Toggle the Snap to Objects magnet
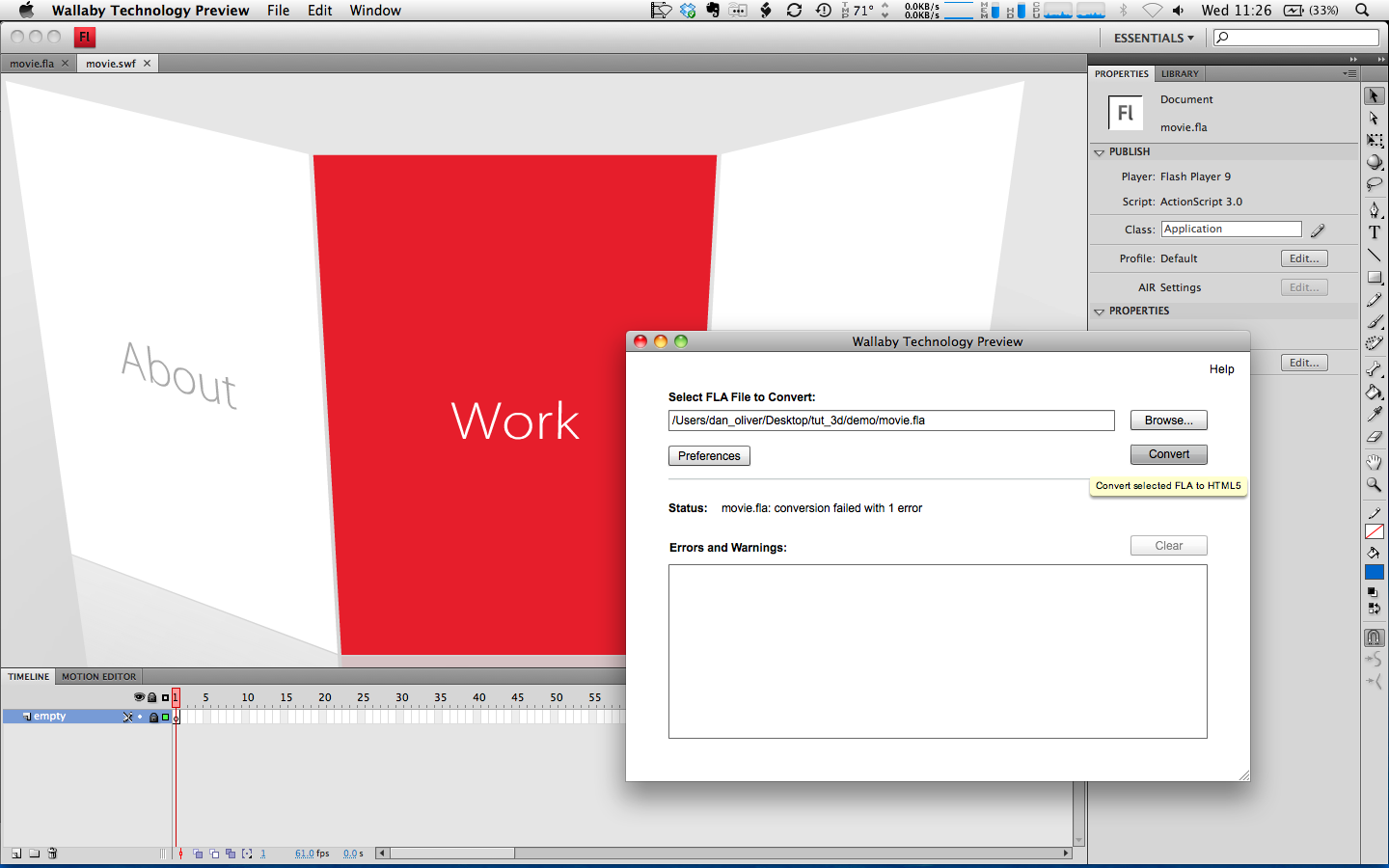 tap(1374, 637)
